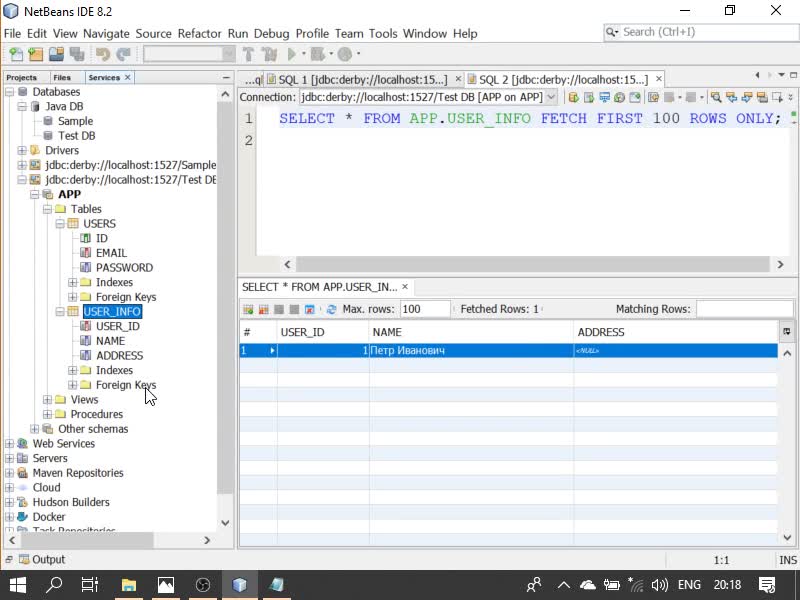Click the NAME column header
Viewport: 800px width, 600px height.
pos(471,332)
